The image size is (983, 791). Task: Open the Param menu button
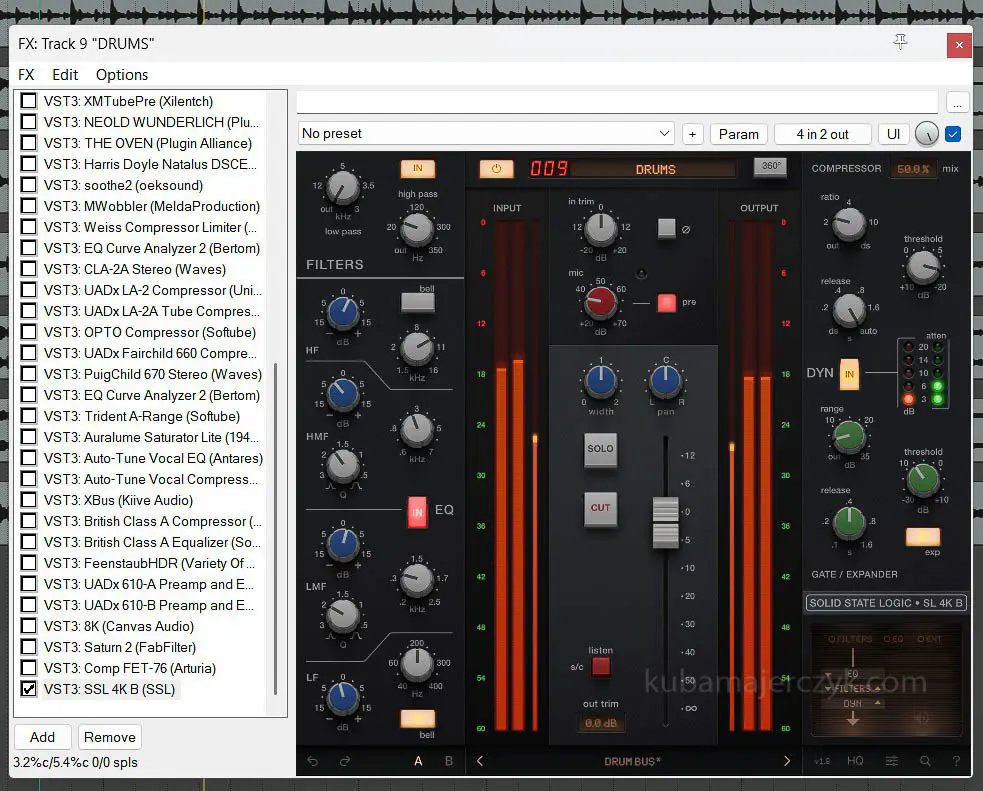pos(739,134)
